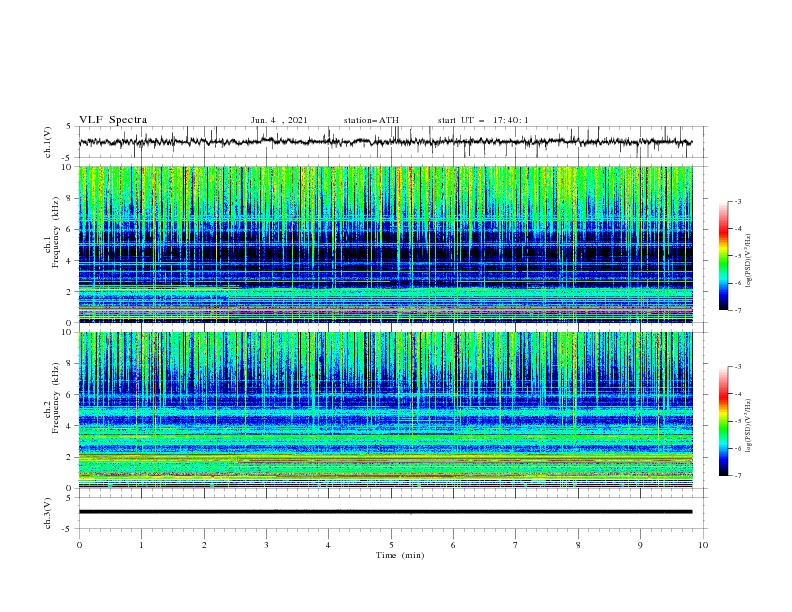
Task: Click the "ch.3(V)" waveform axis label
Action: 48,513
